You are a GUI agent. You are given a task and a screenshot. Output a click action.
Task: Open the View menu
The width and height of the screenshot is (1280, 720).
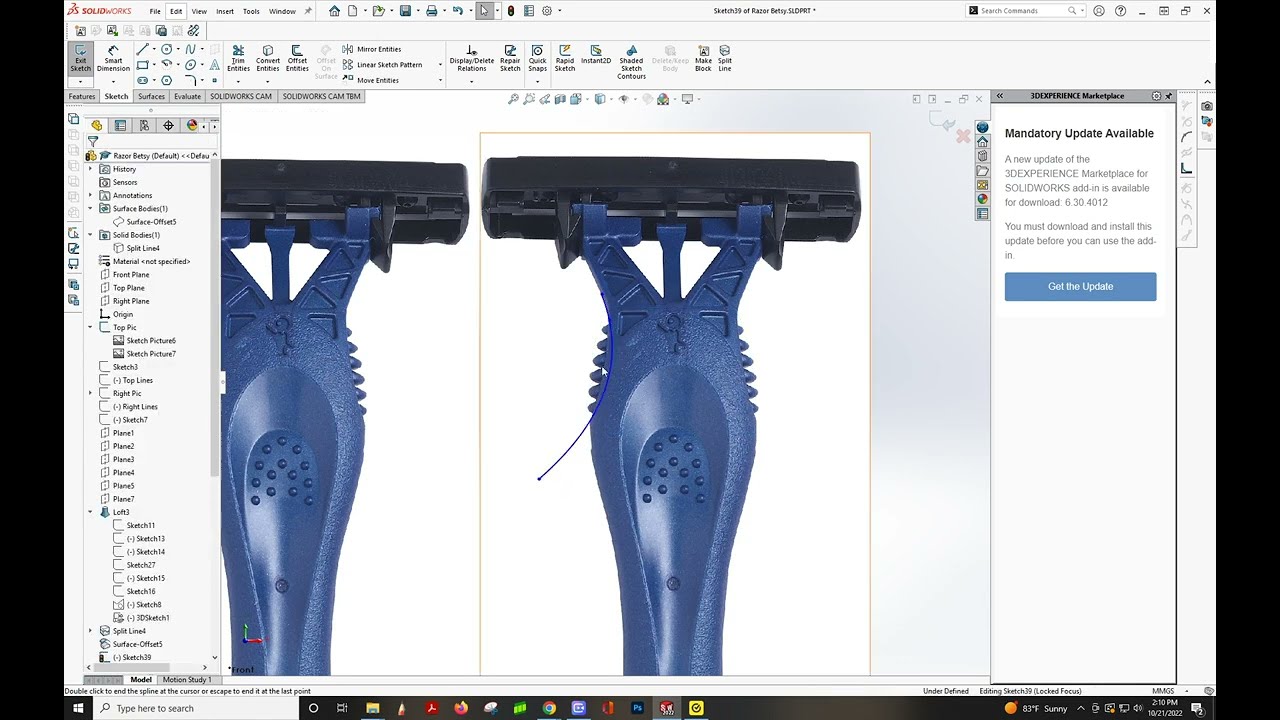199,11
